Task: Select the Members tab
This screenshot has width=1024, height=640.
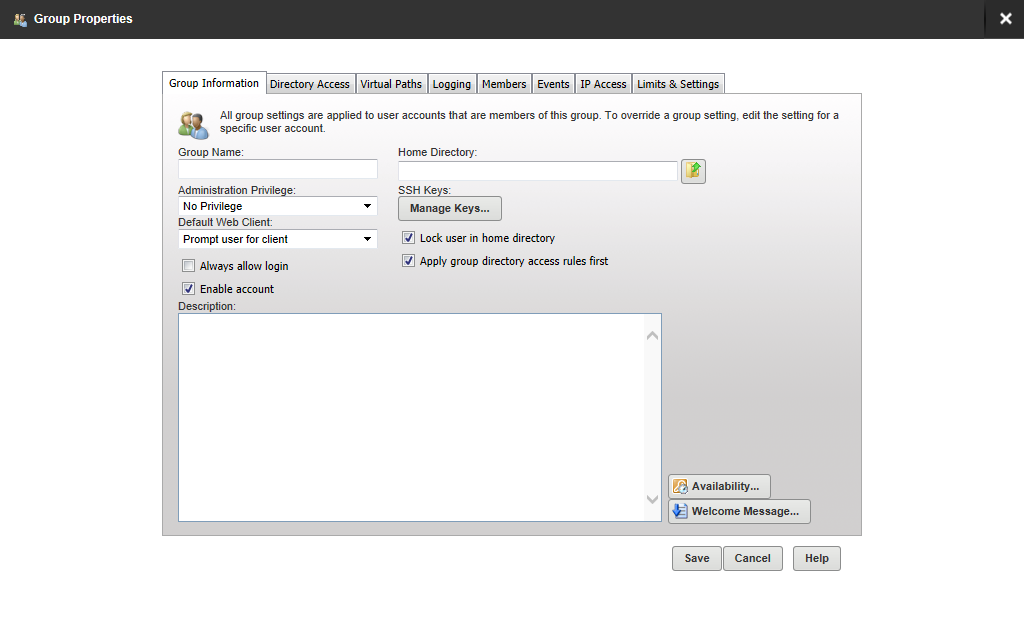Action: coord(504,84)
